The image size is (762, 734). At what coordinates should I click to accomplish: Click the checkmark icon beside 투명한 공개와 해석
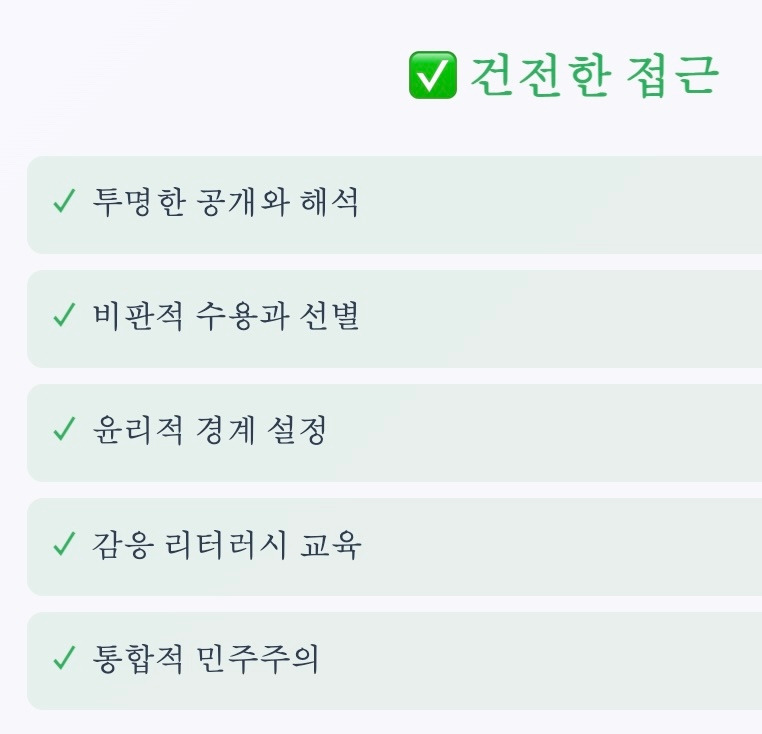coord(64,201)
